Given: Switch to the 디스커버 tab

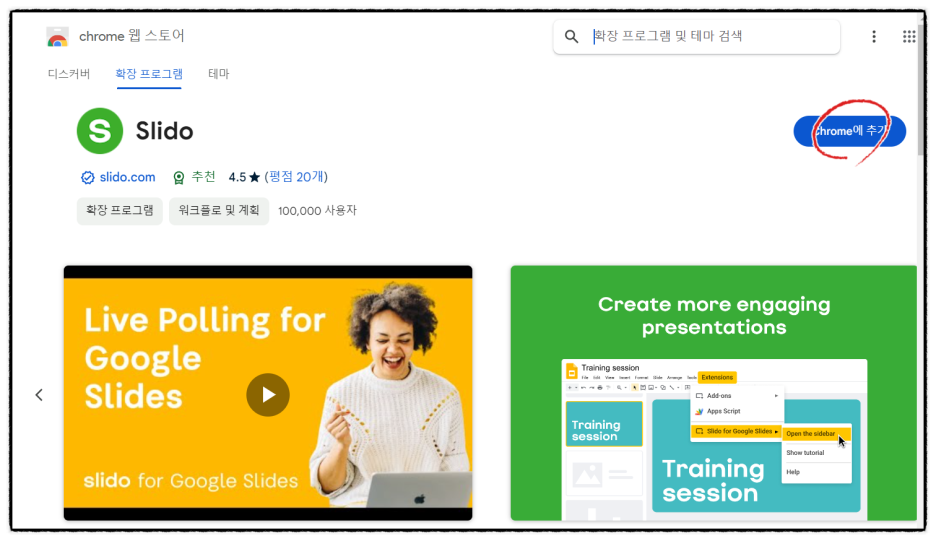Looking at the screenshot, I should (x=69, y=73).
